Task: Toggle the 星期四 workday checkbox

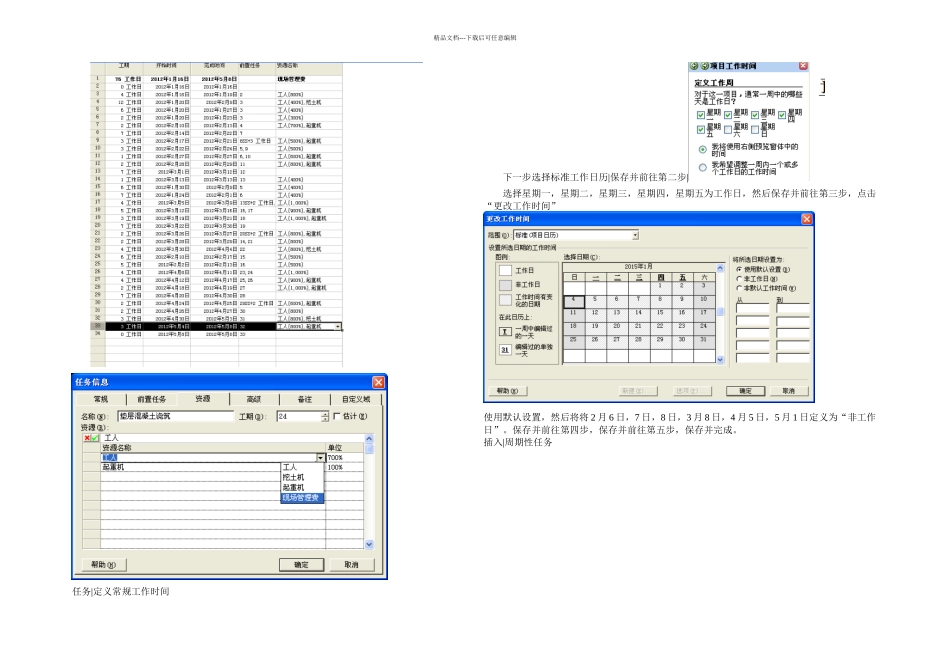Action: pos(782,115)
